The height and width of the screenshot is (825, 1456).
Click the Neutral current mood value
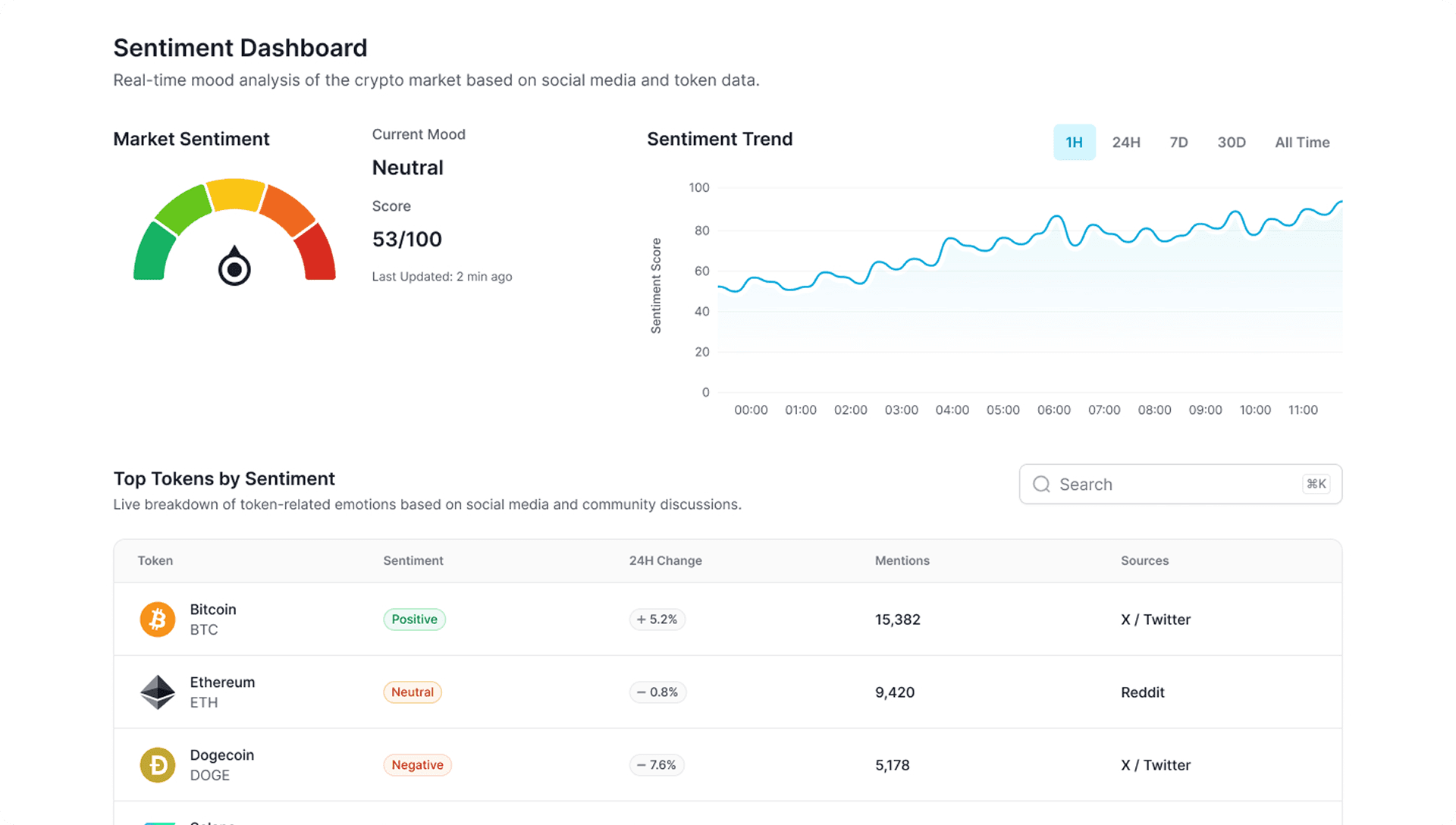tap(408, 168)
